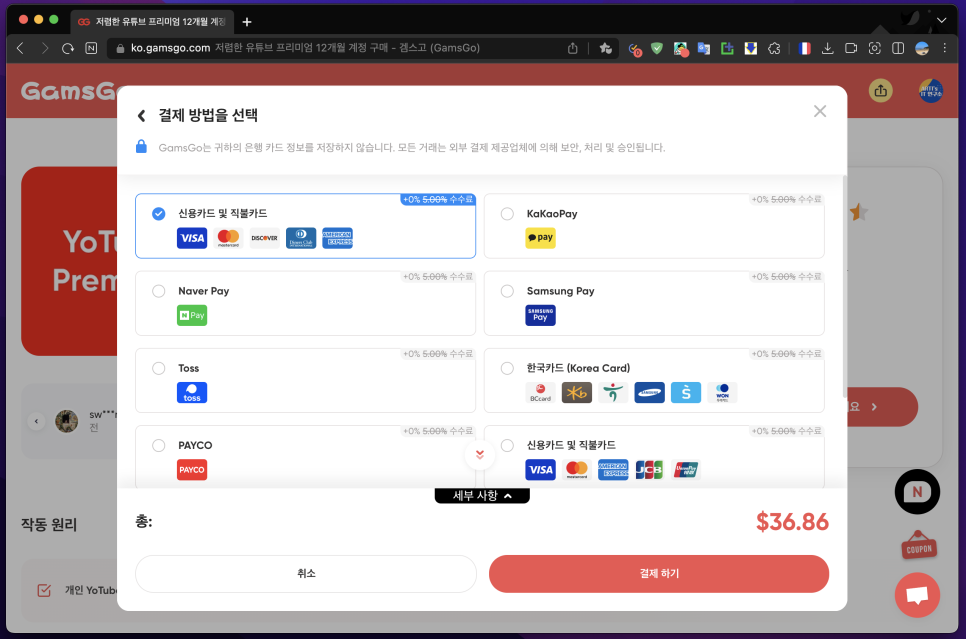Click the yellow share icon in site header

[x=881, y=91]
